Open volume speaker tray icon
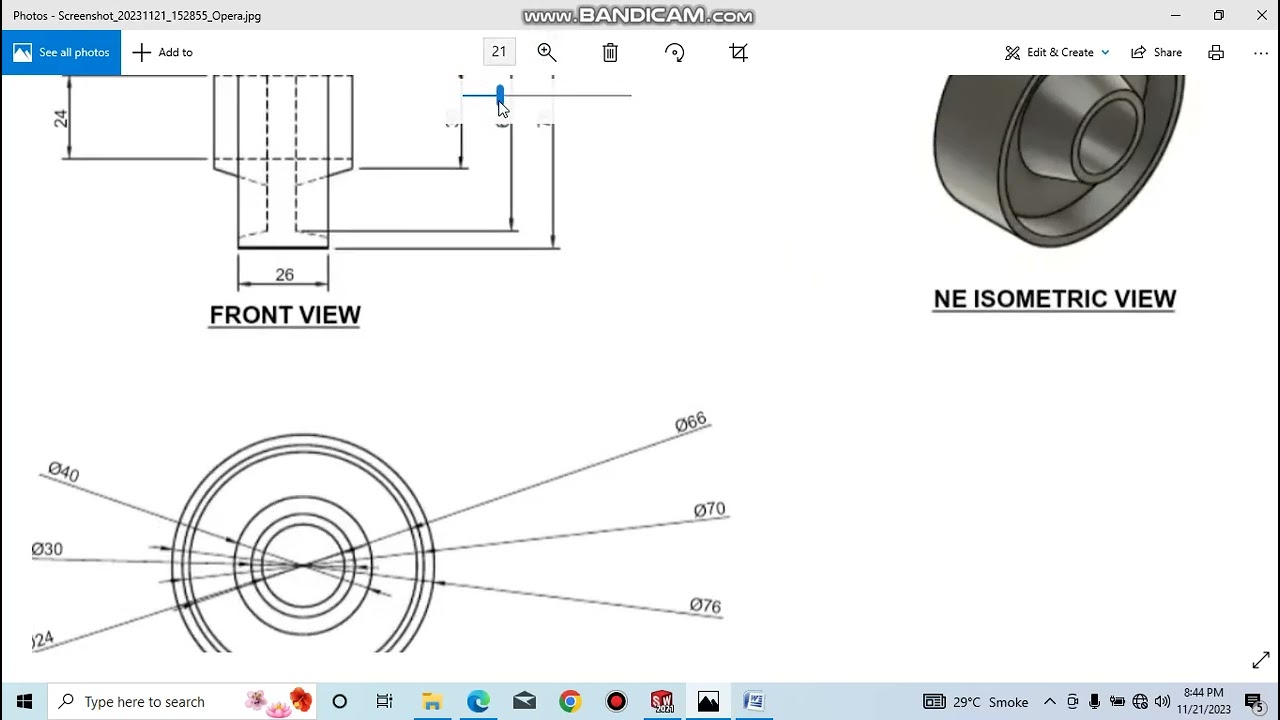 click(x=1162, y=701)
